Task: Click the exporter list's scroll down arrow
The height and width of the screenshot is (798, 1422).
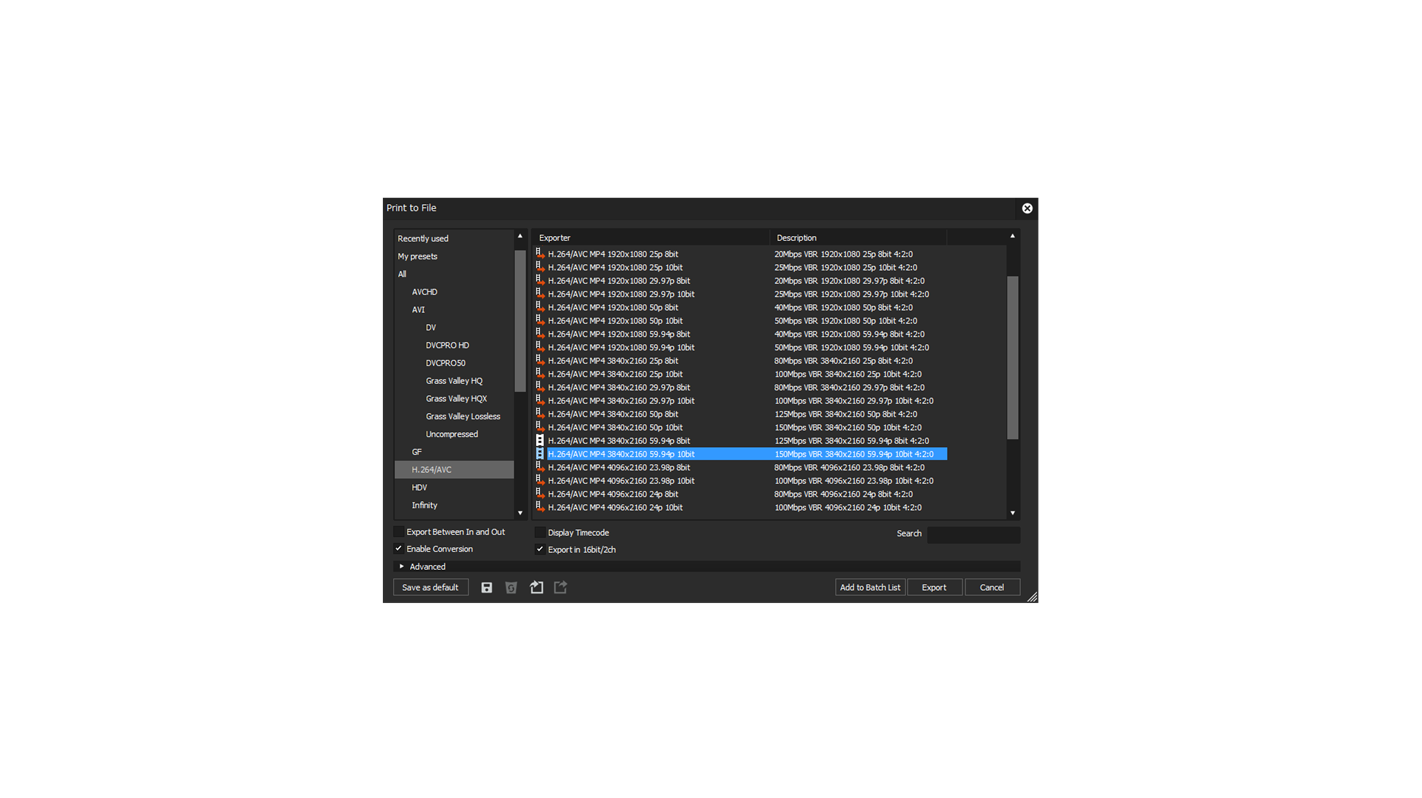Action: point(1012,513)
